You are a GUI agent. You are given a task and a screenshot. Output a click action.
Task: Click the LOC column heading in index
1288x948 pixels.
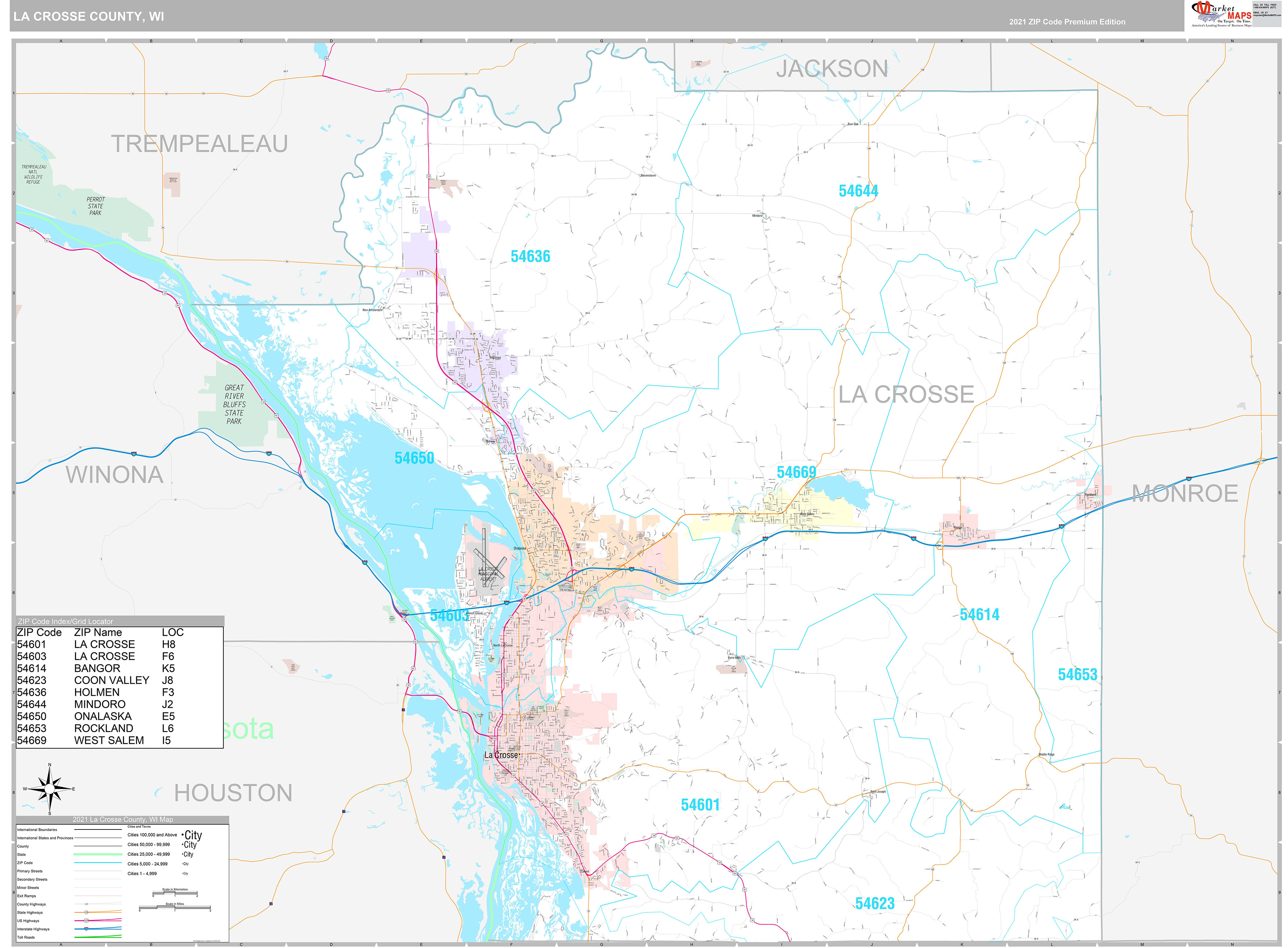(x=173, y=632)
